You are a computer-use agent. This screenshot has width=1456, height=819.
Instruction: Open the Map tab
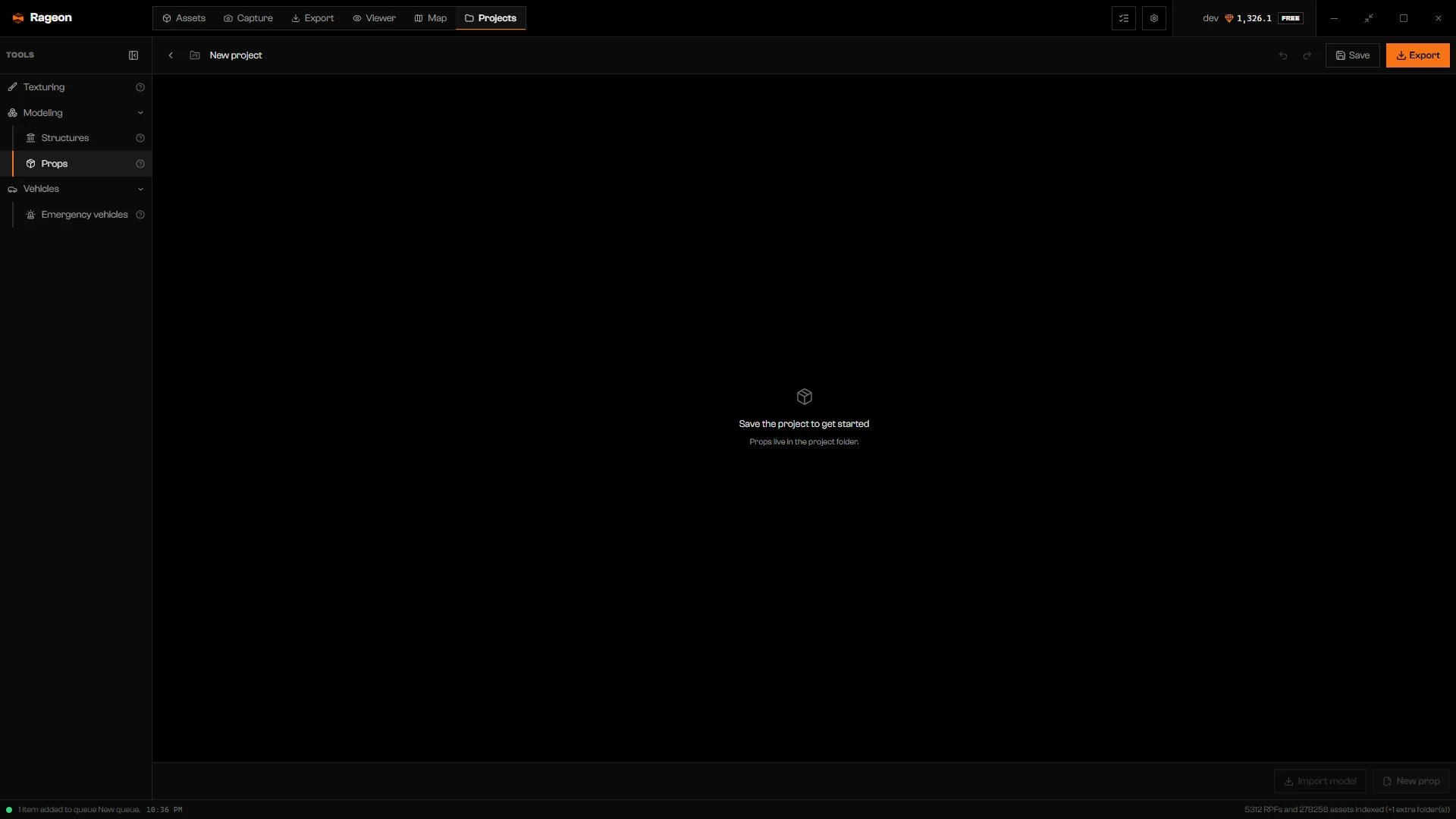[x=431, y=18]
